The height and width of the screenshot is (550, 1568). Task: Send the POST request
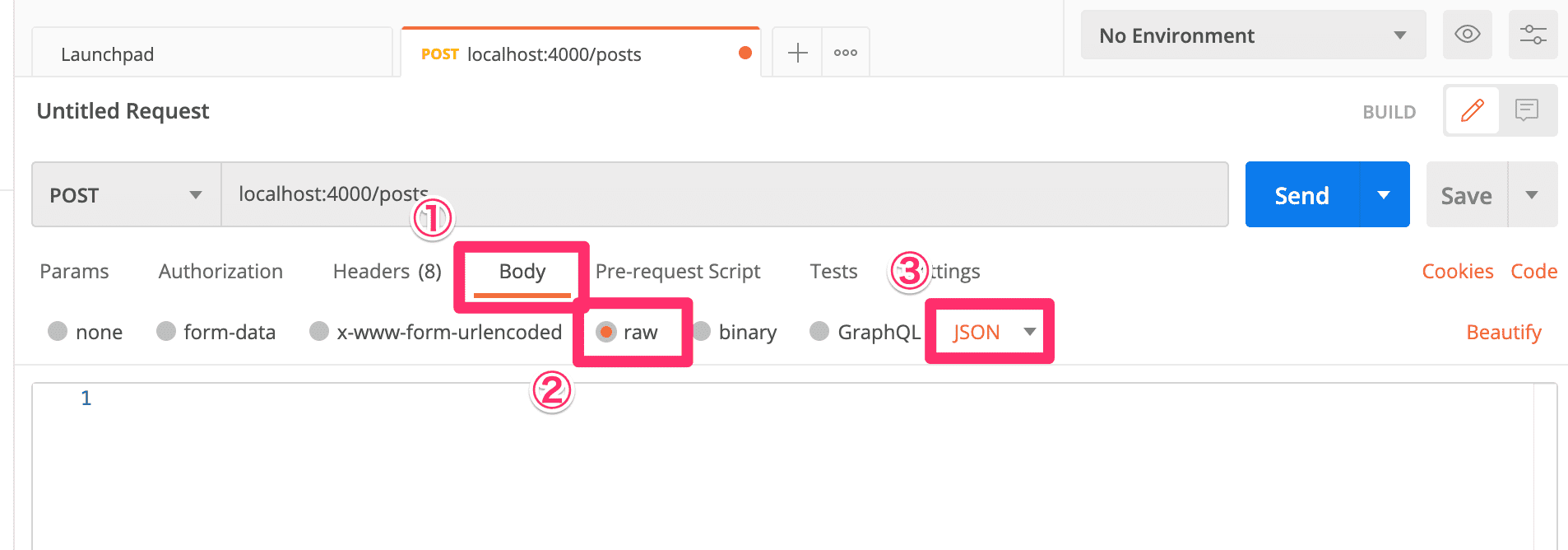(1302, 194)
